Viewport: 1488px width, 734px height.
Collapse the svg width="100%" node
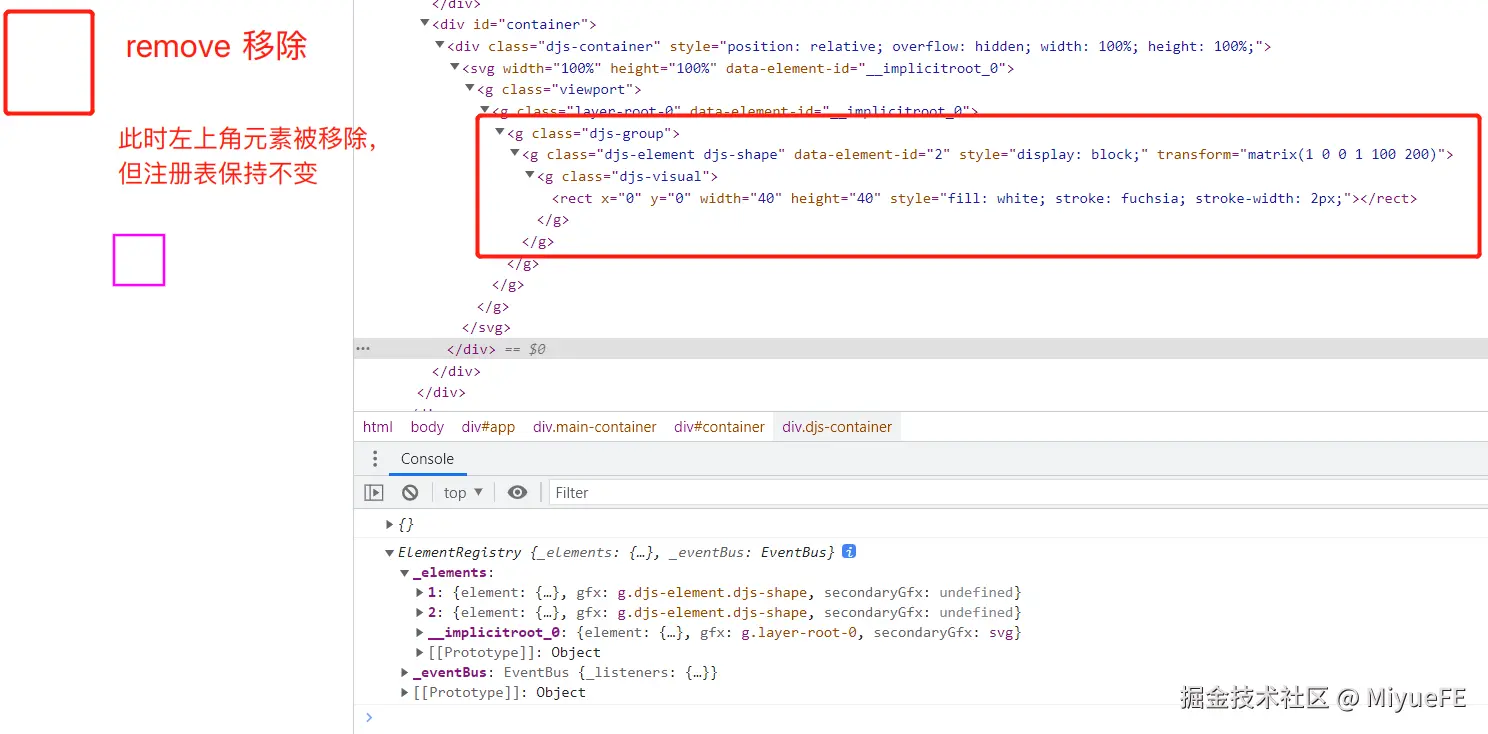coord(455,67)
